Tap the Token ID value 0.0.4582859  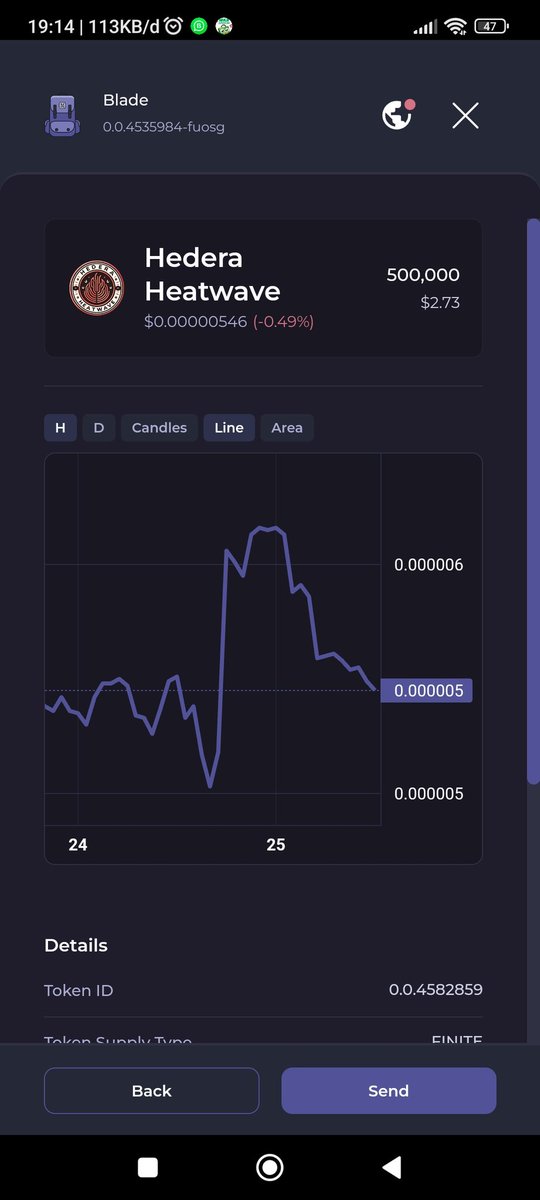(436, 990)
